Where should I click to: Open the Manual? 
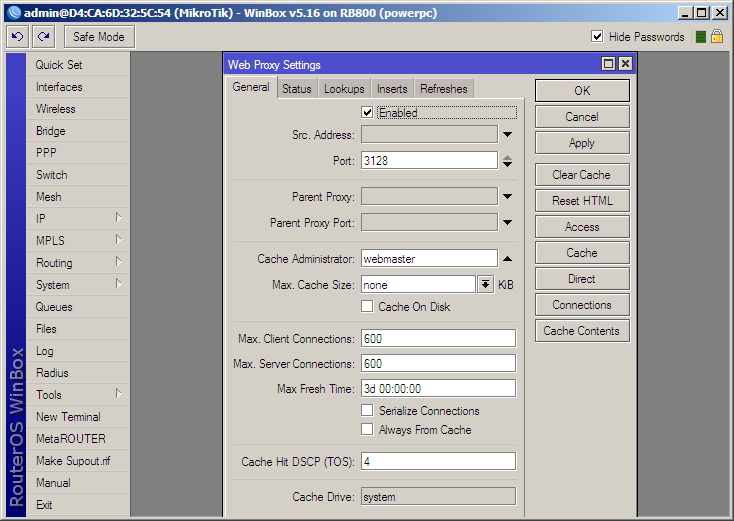pyautogui.click(x=78, y=483)
